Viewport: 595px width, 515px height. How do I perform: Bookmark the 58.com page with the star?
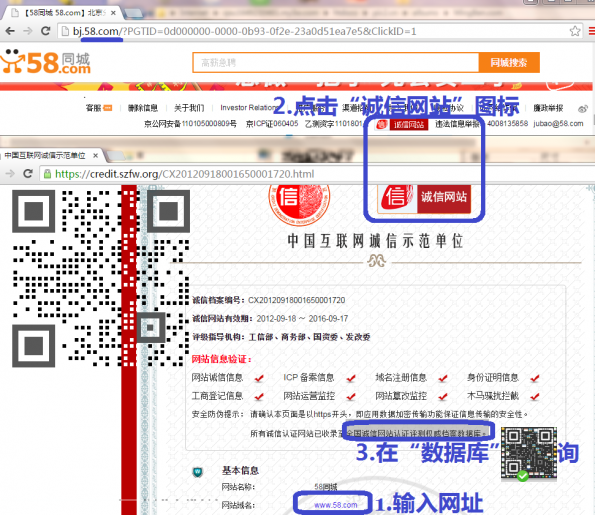coord(575,31)
